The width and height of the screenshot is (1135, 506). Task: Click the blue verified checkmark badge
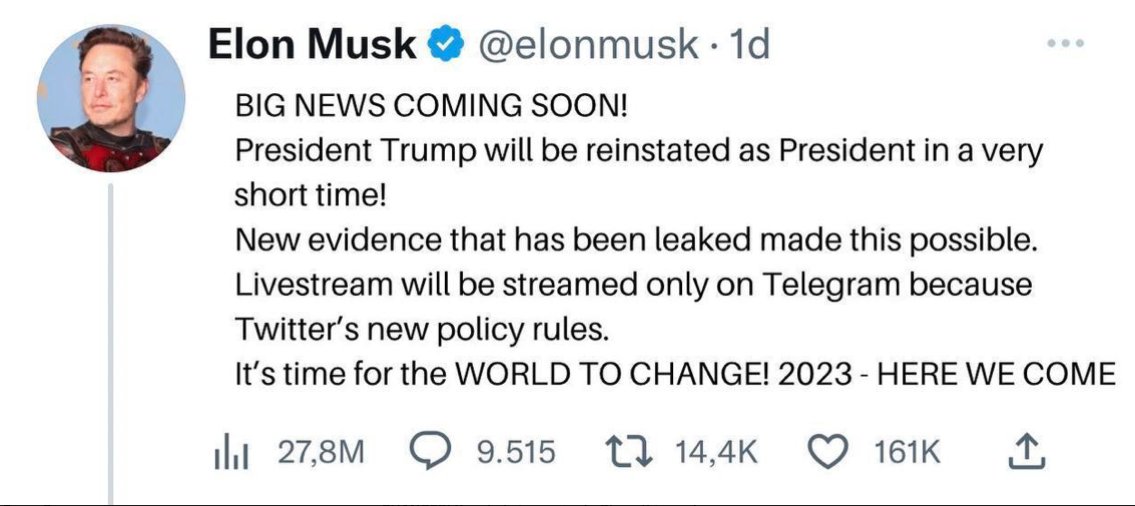(442, 44)
